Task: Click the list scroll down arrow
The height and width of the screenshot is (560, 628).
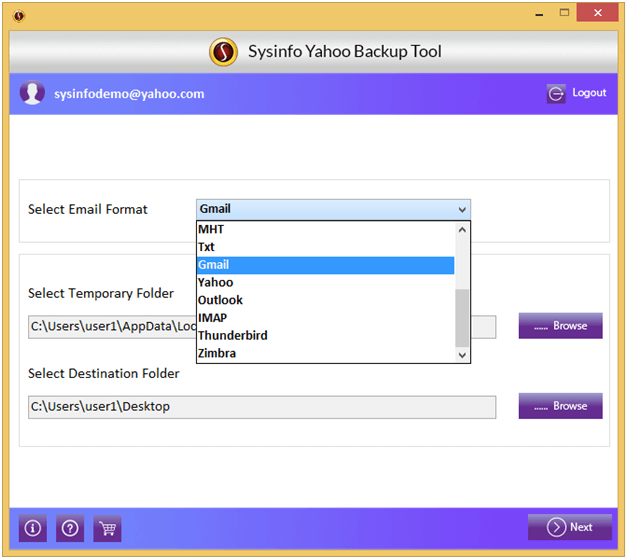Action: click(462, 355)
